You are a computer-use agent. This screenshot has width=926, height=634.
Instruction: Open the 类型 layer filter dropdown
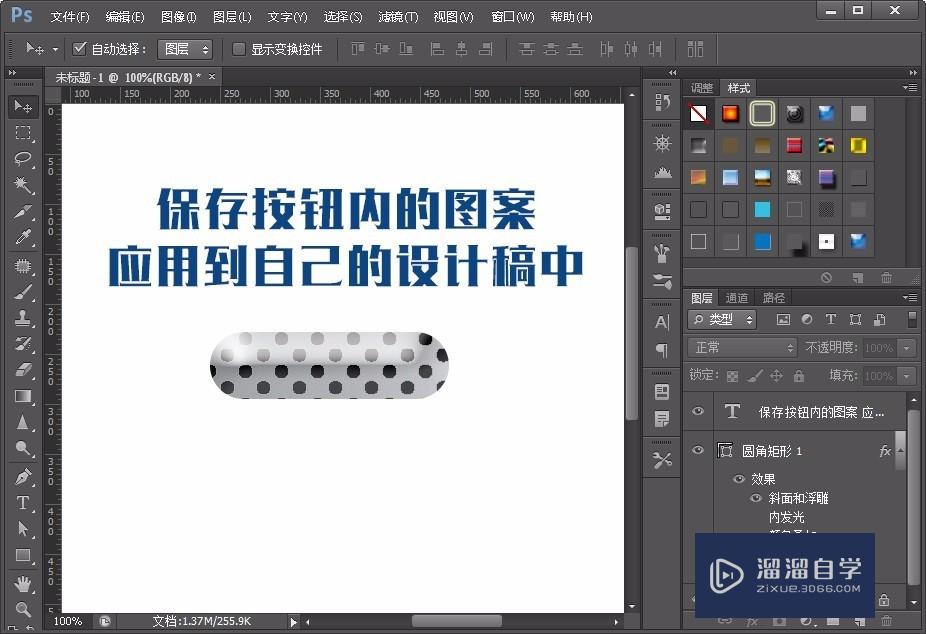click(722, 319)
